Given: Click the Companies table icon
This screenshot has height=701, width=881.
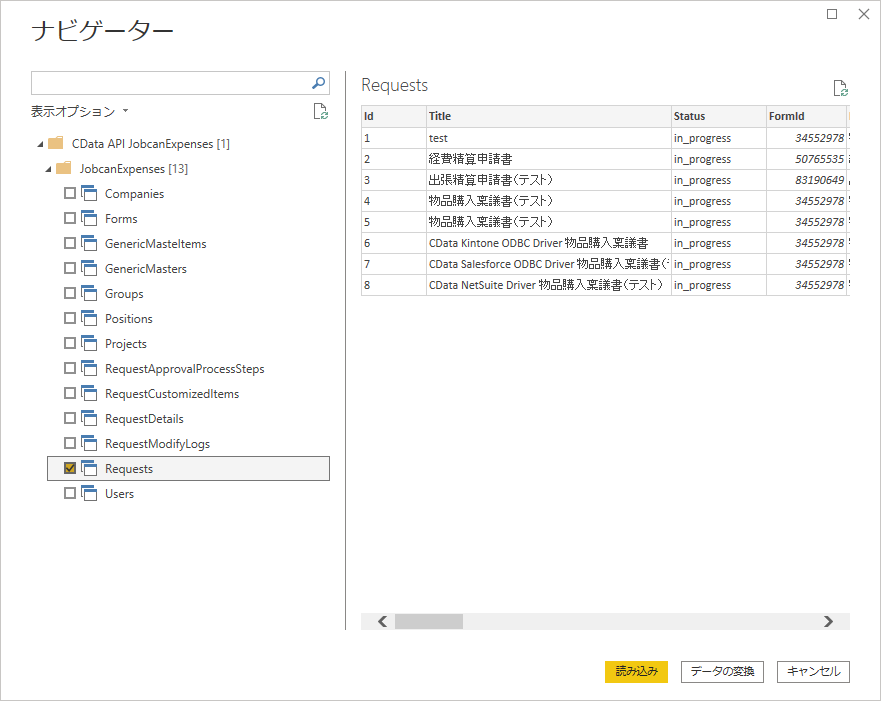Looking at the screenshot, I should click(x=89, y=193).
